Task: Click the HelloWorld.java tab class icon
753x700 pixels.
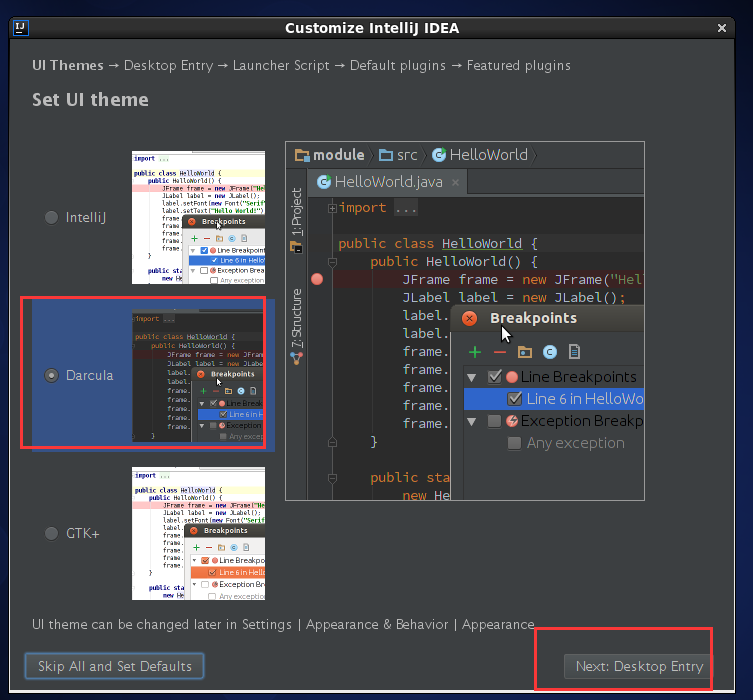Action: 324,181
